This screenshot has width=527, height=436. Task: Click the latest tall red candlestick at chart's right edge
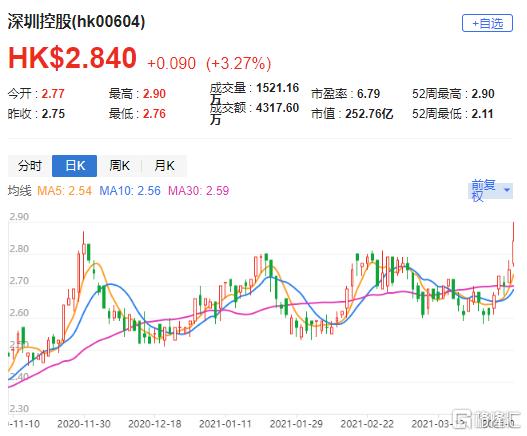tap(513, 243)
